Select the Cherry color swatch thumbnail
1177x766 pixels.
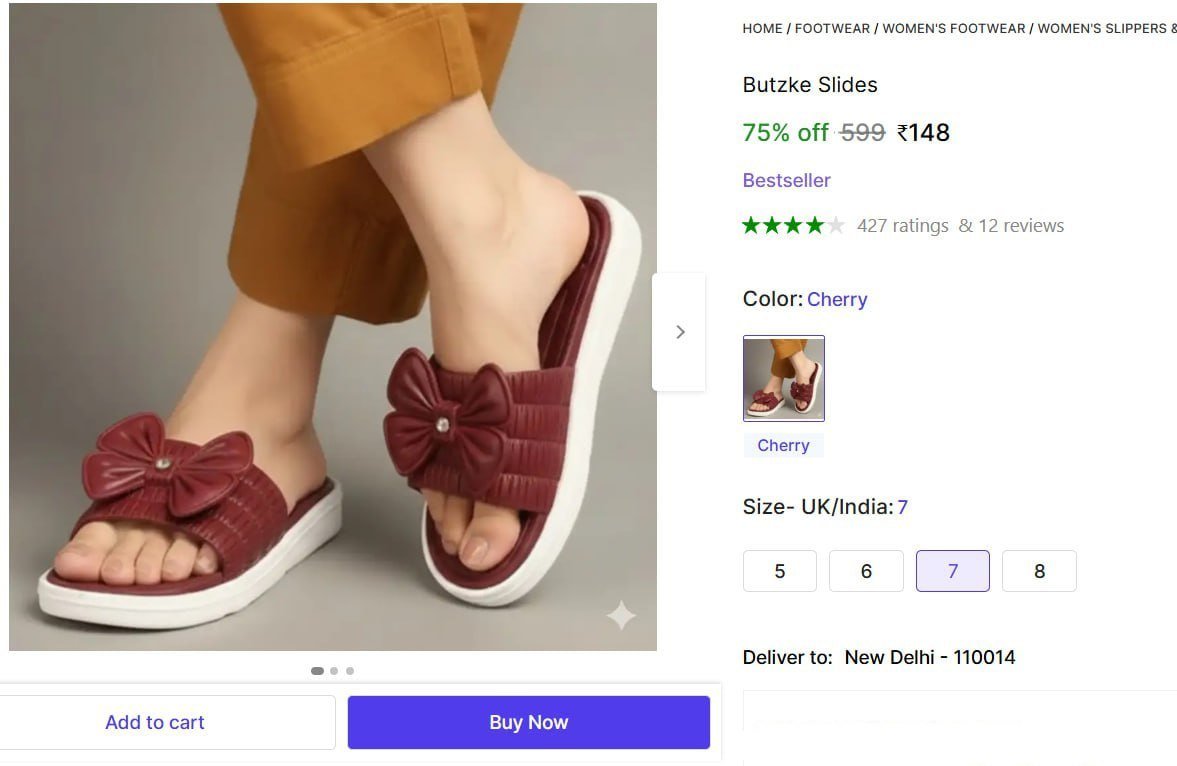[x=784, y=378]
